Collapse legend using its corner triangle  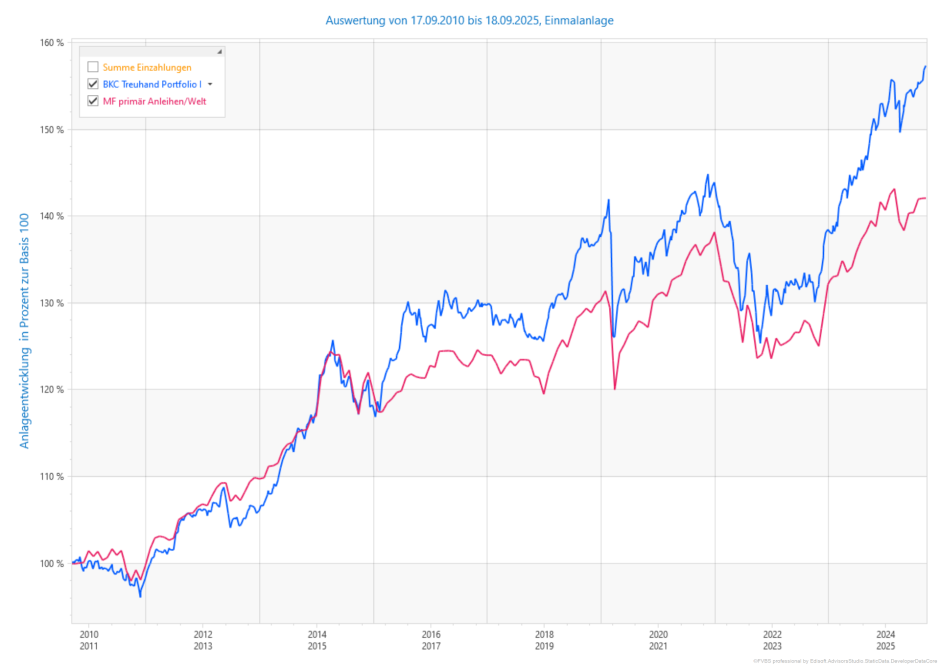click(x=219, y=51)
